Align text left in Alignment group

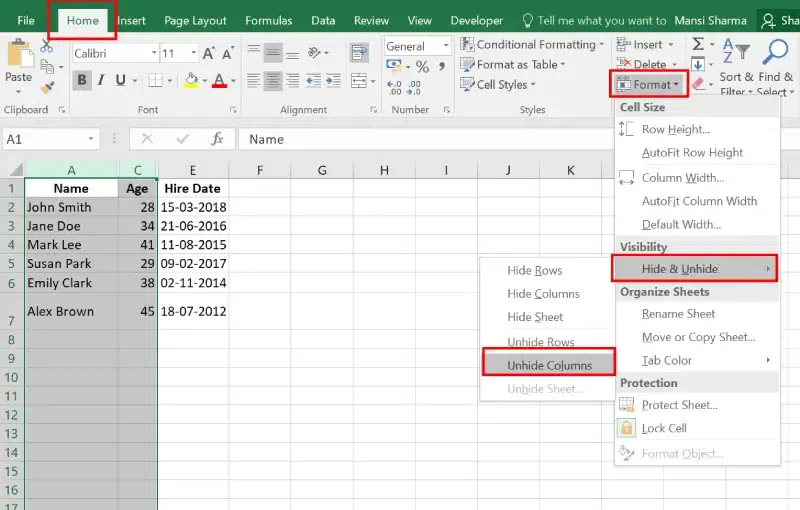[x=254, y=80]
